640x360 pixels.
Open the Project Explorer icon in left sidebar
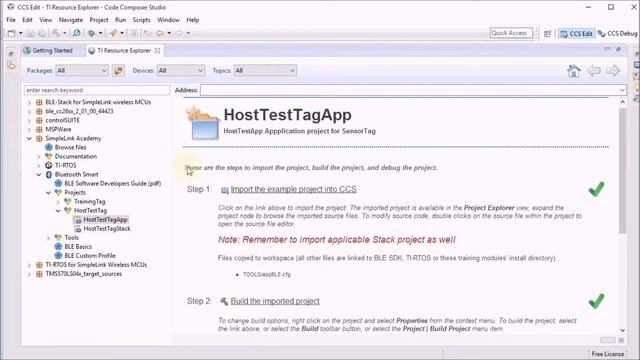coord(11,65)
